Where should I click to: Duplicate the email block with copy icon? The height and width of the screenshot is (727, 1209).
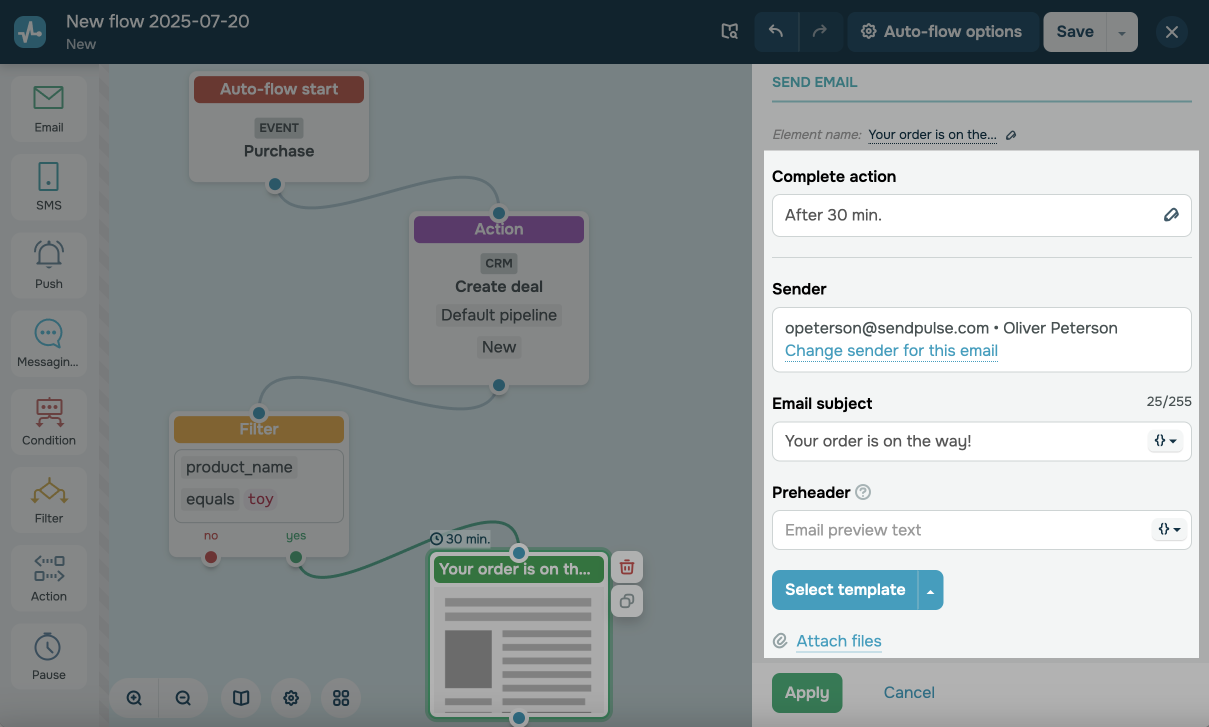(x=627, y=601)
